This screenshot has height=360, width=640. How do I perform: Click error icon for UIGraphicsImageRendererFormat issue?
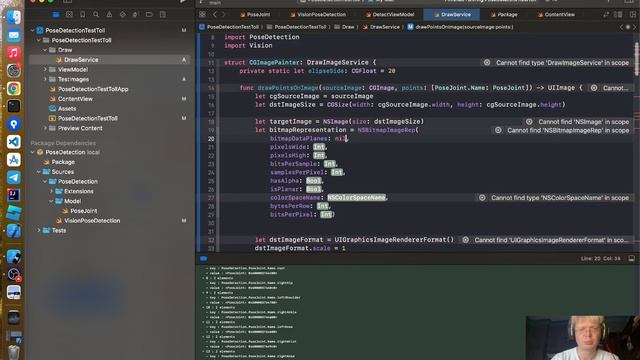coord(465,240)
